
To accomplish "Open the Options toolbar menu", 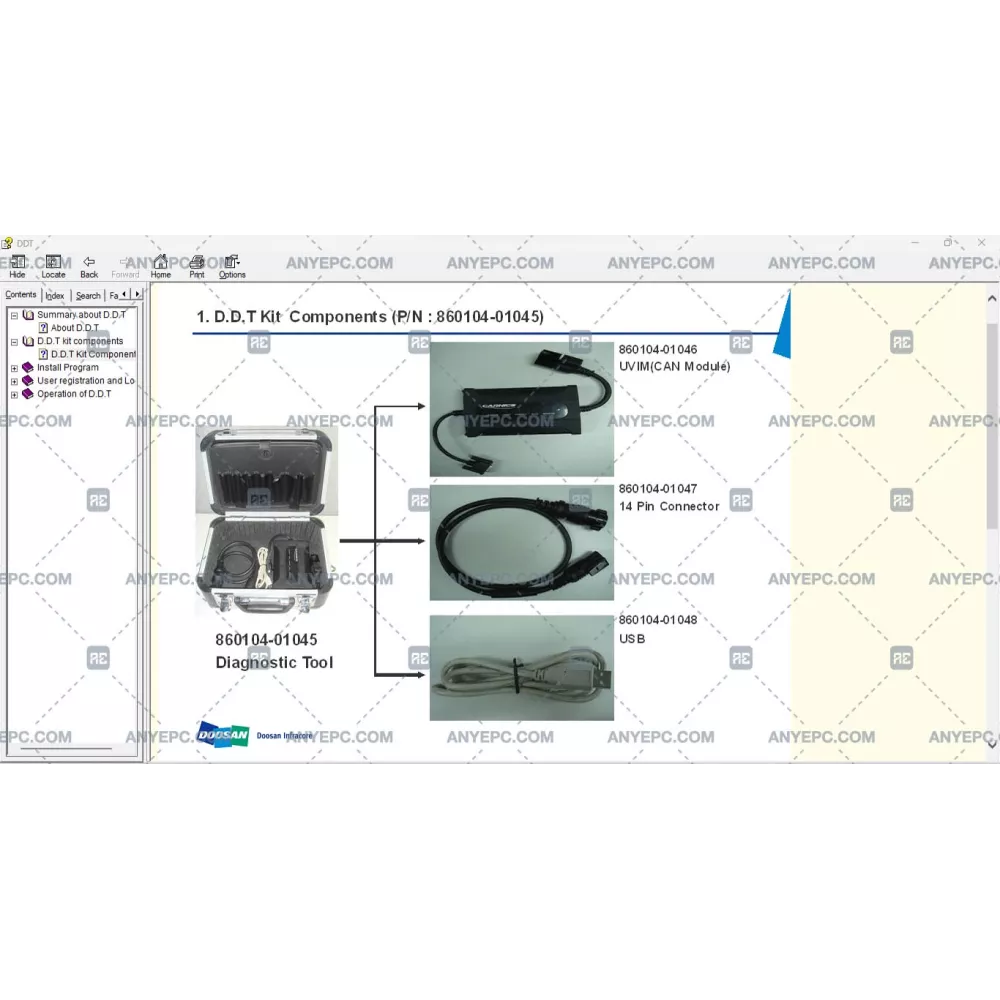I will (232, 266).
